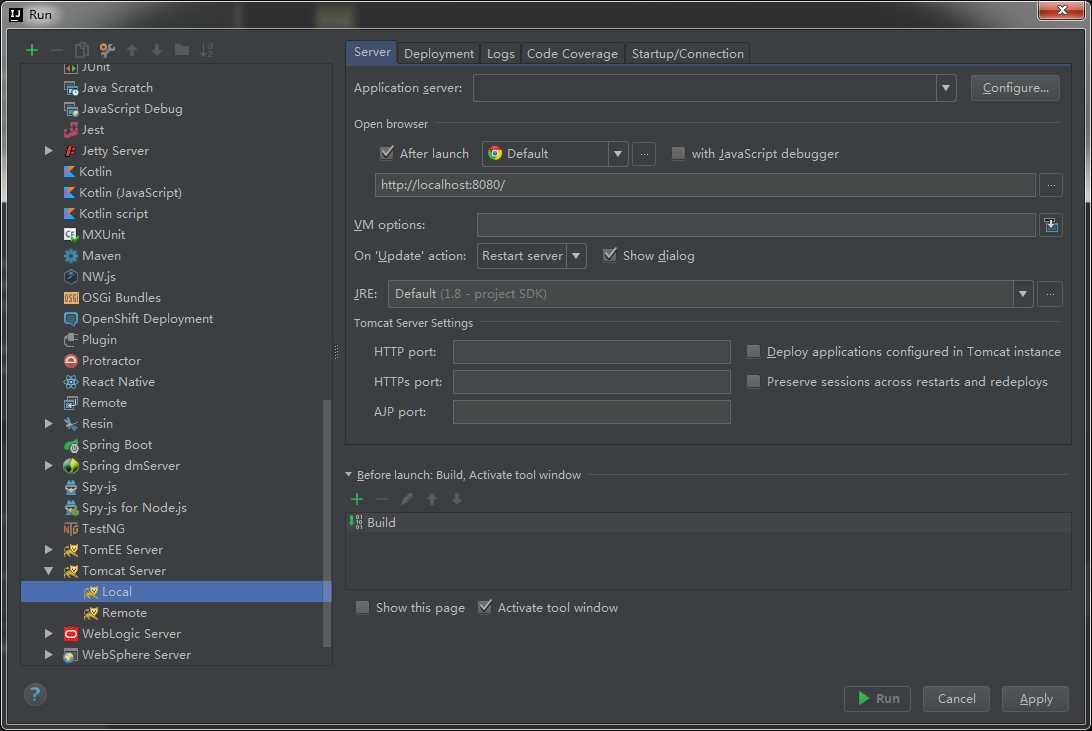This screenshot has height=731, width=1092.
Task: Enable Preserve sessions across restarts and redeploys
Action: (753, 381)
